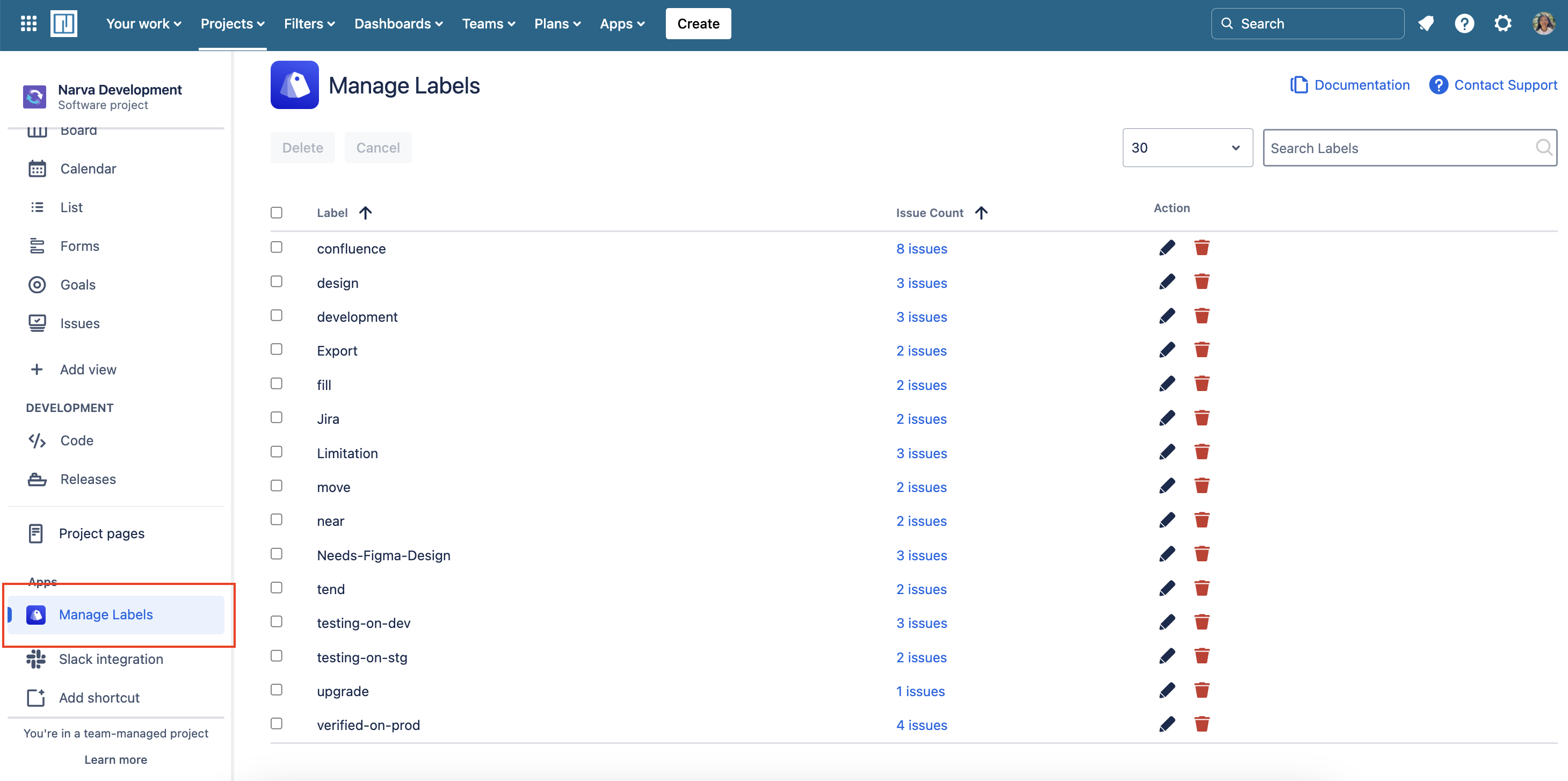Open Releases in the Development section
Screen dimensions: 1568x781
click(37, 479)
